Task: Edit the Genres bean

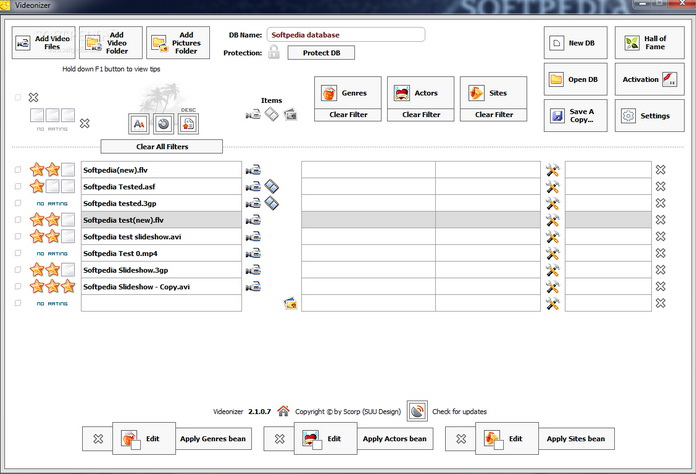Action: [144, 438]
